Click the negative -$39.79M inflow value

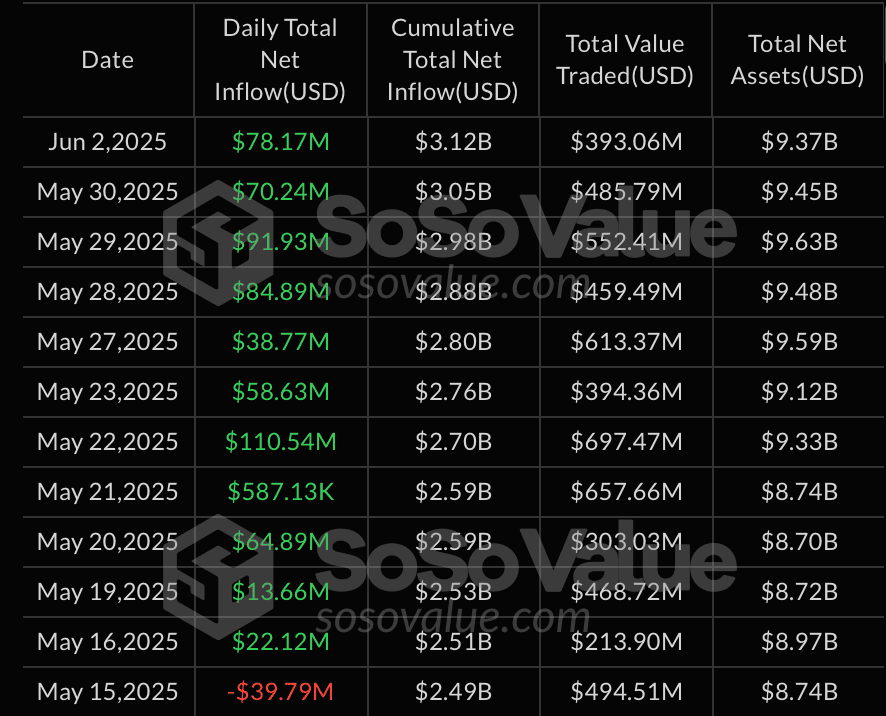280,692
